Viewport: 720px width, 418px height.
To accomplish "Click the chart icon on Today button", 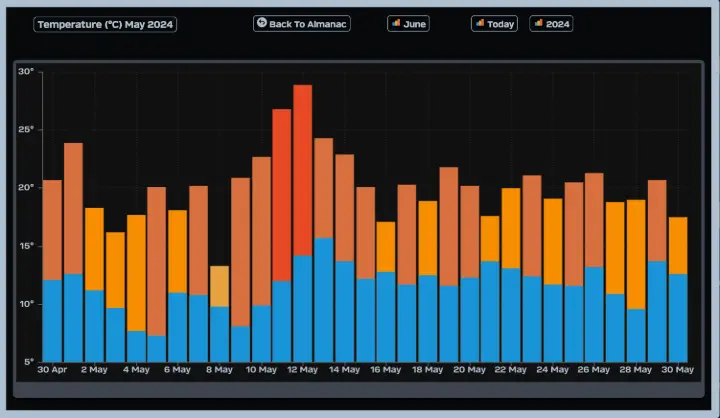I will point(480,23).
